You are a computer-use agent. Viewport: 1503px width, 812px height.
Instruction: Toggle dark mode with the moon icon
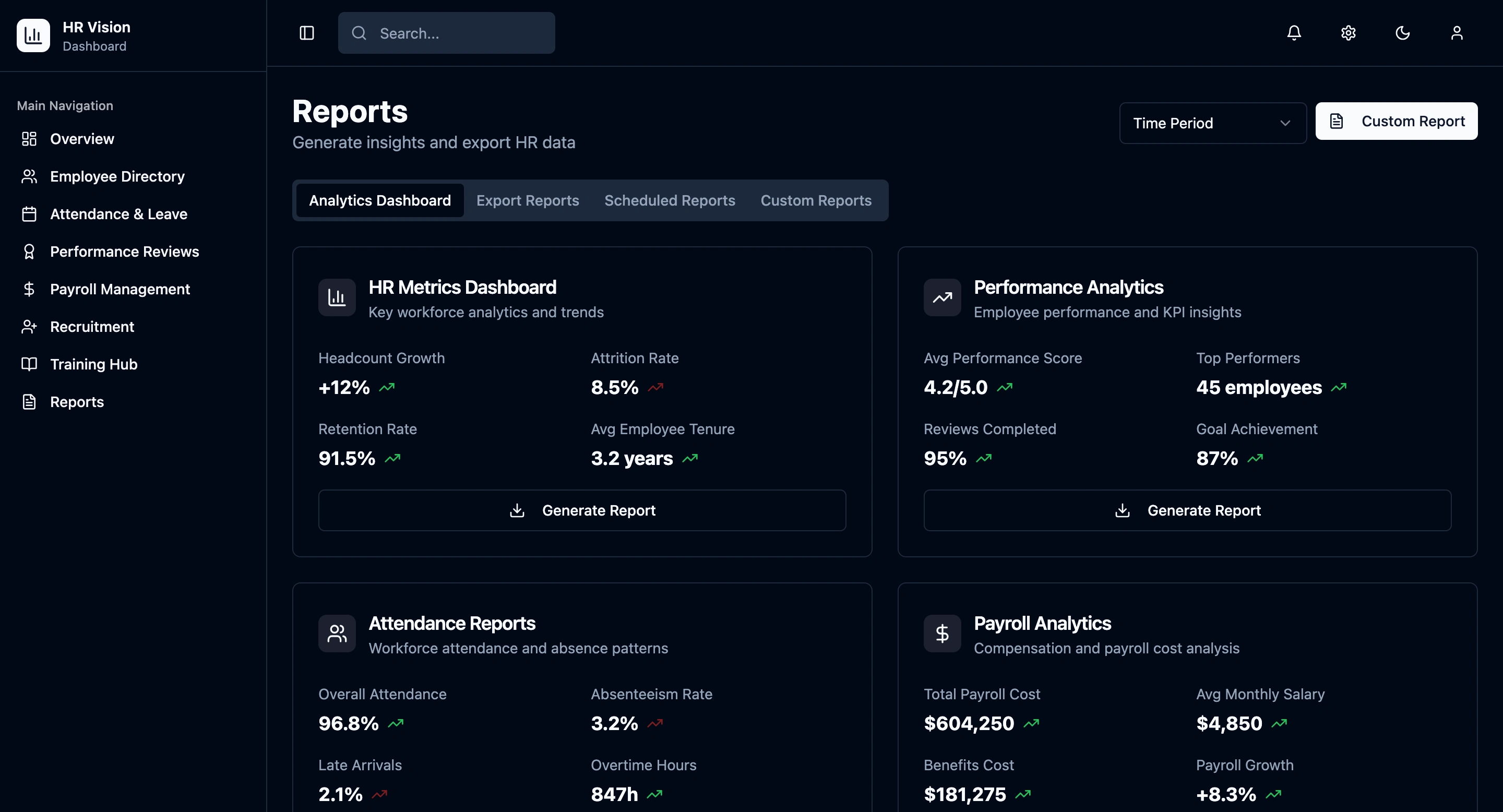coord(1402,33)
